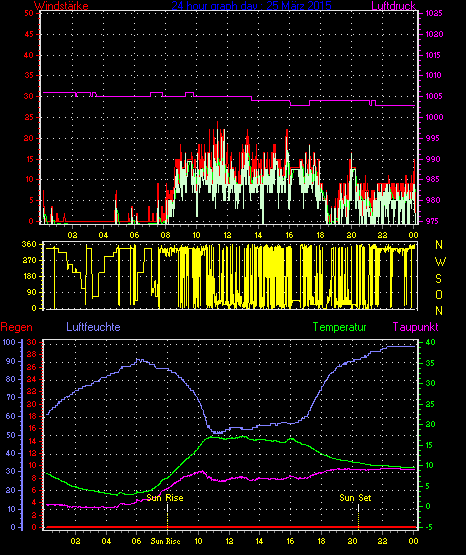Screen dimensions: 466x555
Task: Click the green Temperatur legend label
Action: pos(340,327)
